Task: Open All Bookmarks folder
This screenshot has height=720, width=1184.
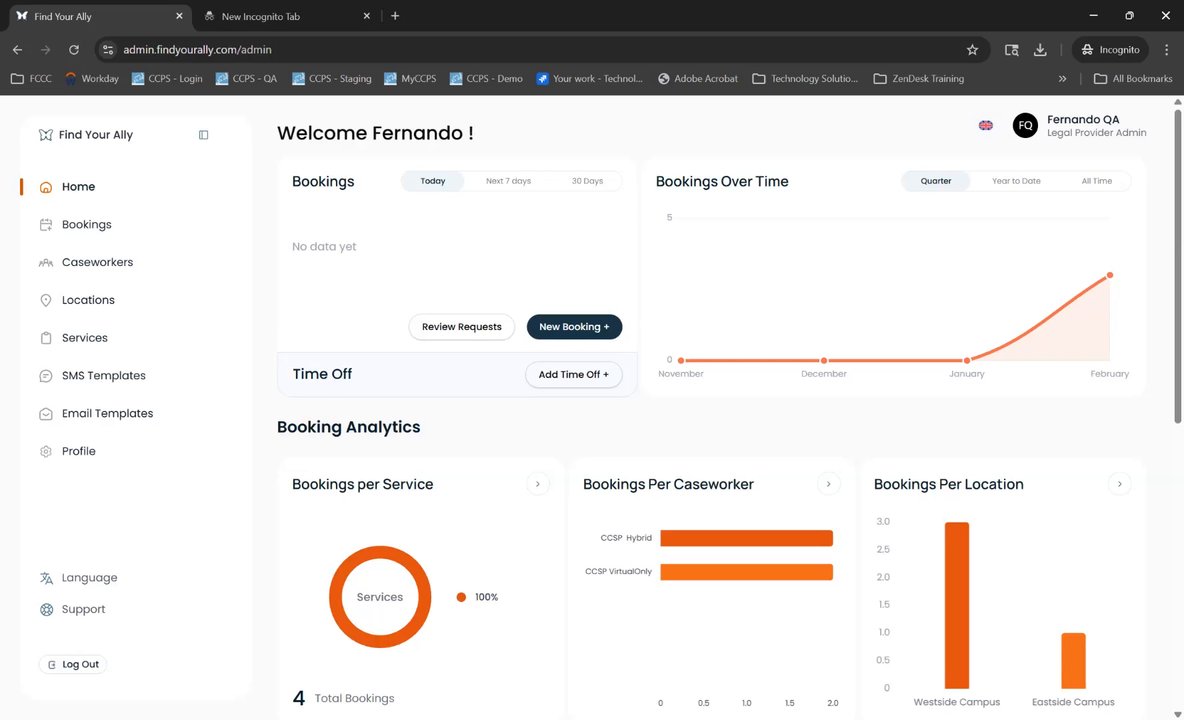Action: coord(1133,78)
